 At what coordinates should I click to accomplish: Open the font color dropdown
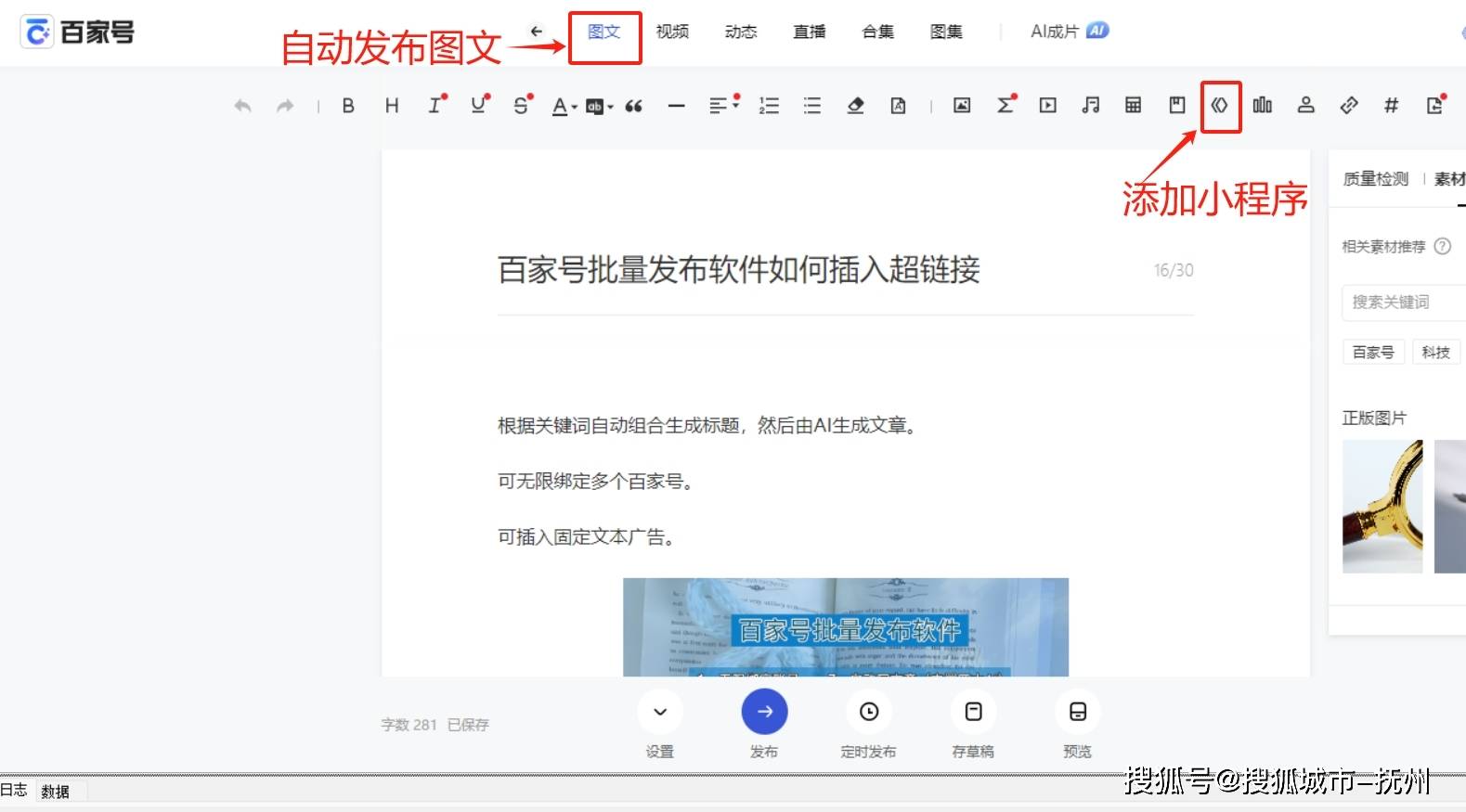pos(564,107)
